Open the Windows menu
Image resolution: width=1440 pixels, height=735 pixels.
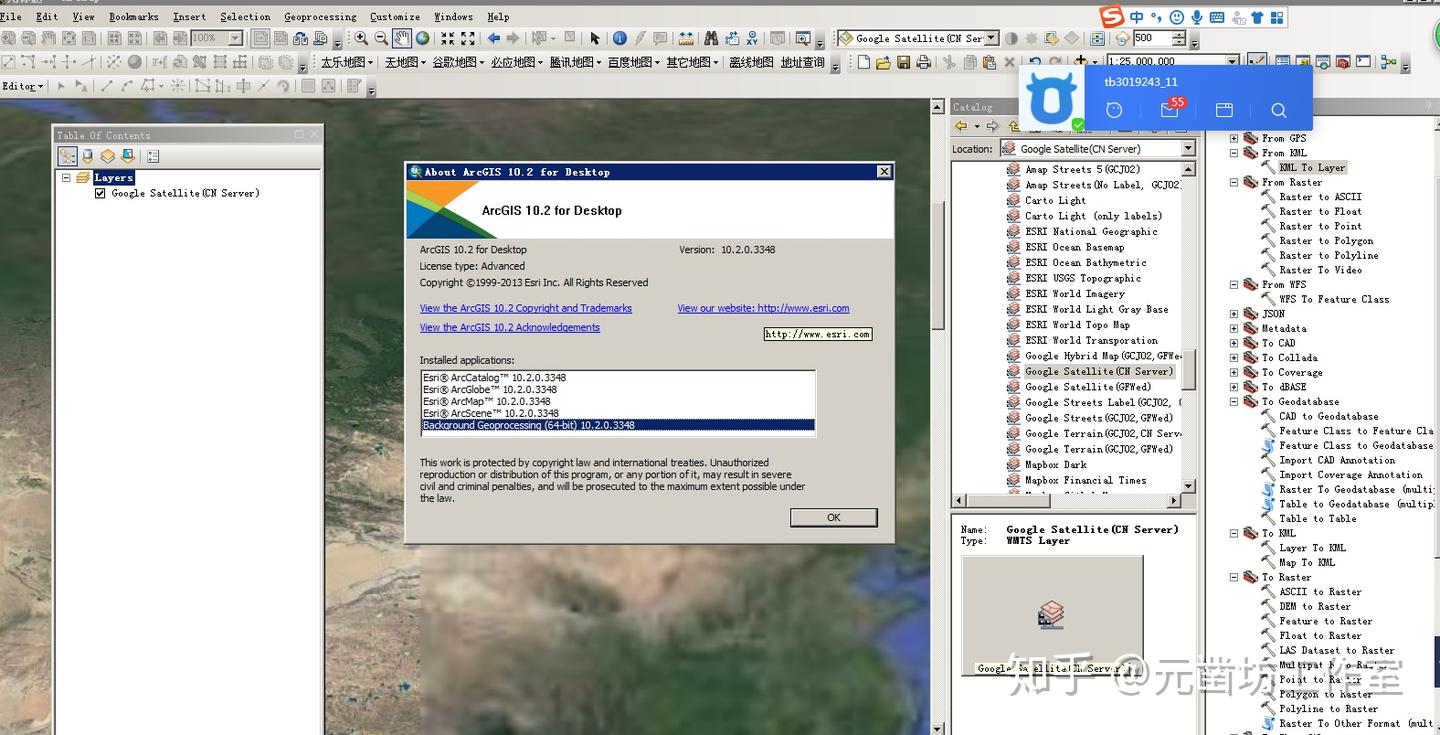point(453,16)
